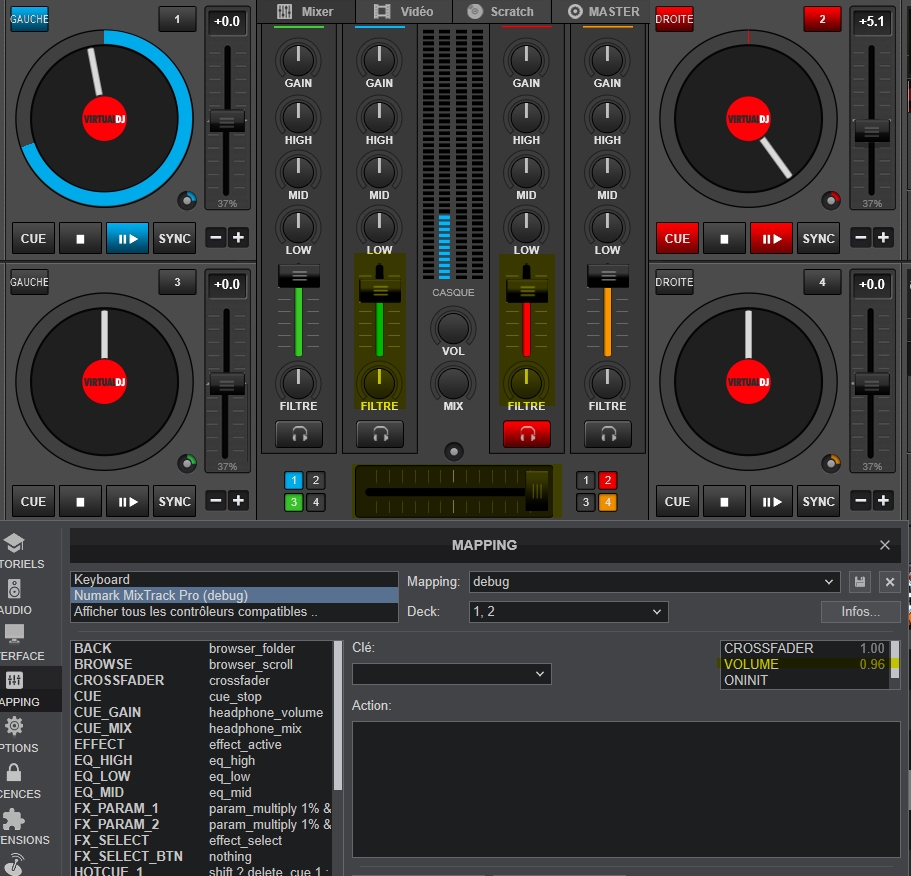Viewport: 911px width, 876px height.
Task: Click the pitch plus button on deck 1
Action: tap(238, 238)
